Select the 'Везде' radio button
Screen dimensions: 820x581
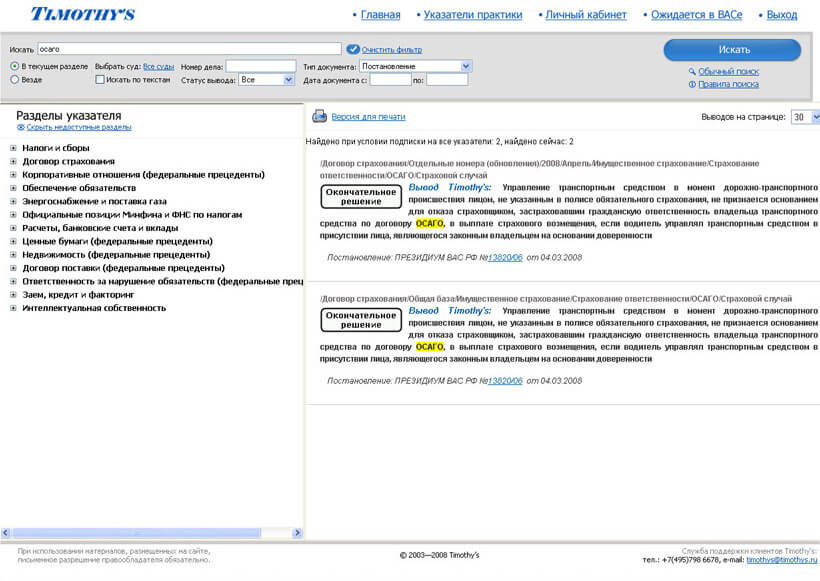[x=15, y=79]
